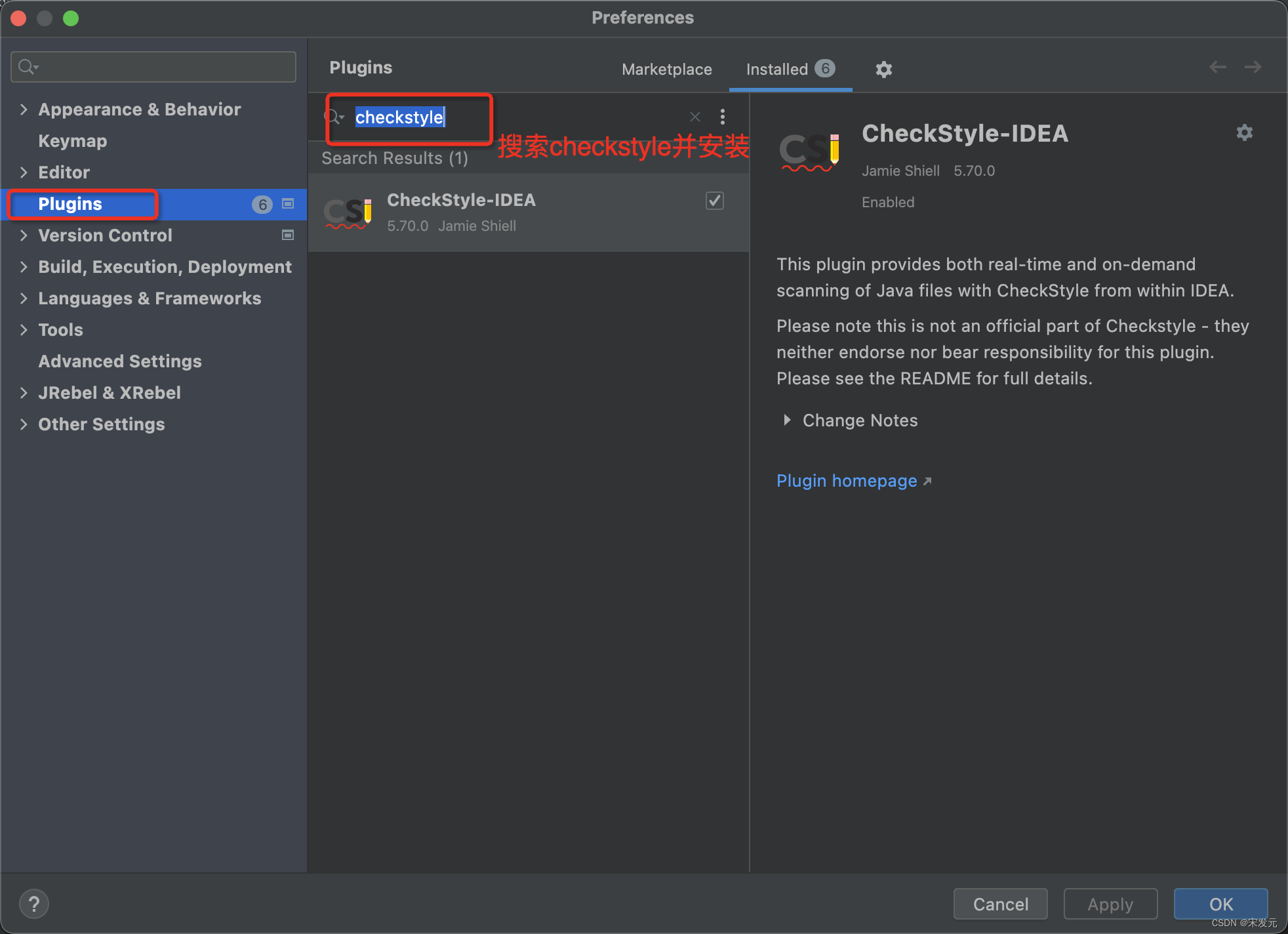Expand Appearance & Behavior settings

click(x=24, y=109)
